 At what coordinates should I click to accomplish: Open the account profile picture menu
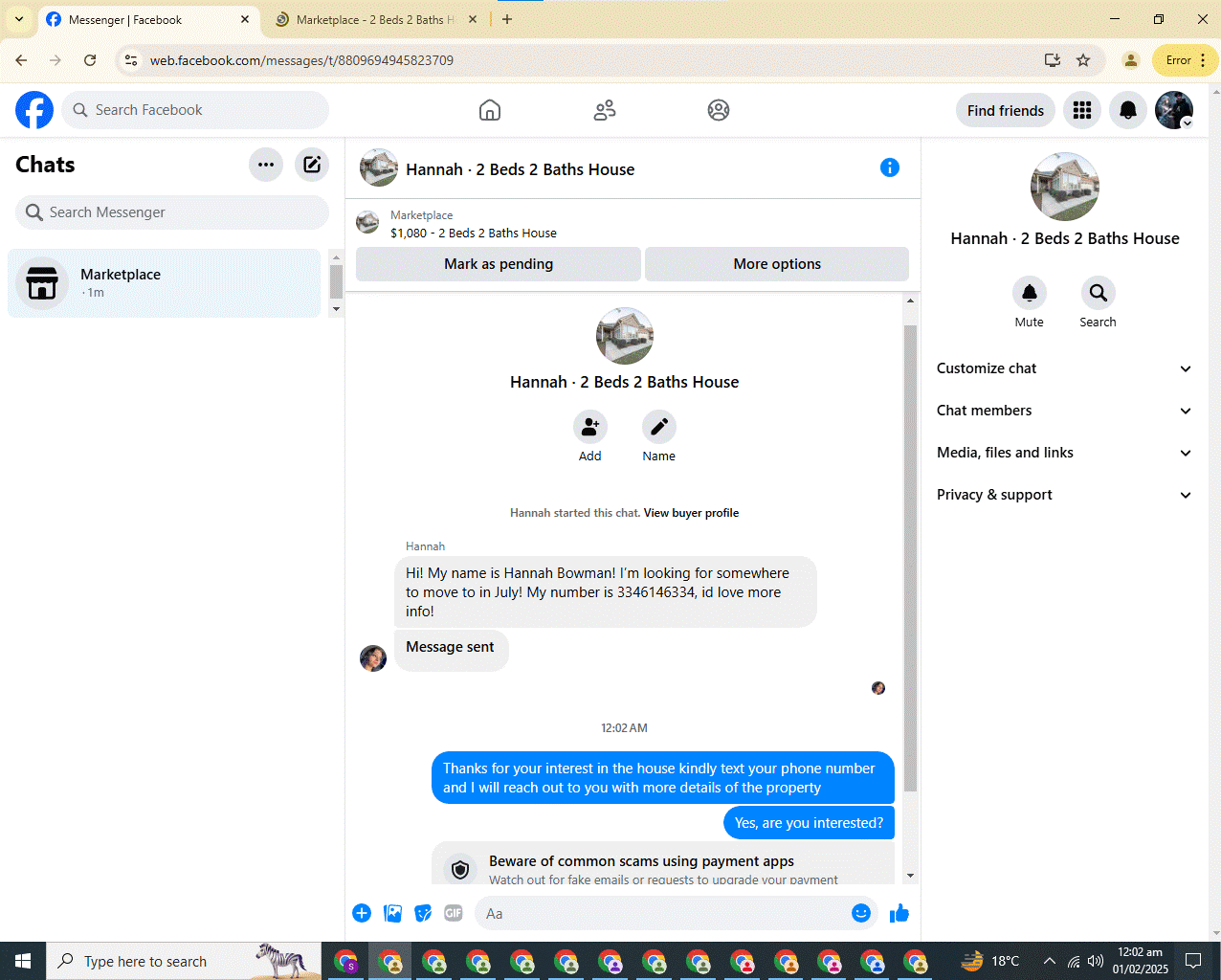click(x=1174, y=110)
